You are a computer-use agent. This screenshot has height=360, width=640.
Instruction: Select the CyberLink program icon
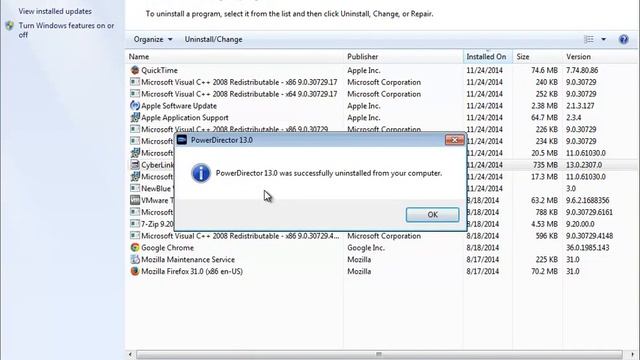135,165
